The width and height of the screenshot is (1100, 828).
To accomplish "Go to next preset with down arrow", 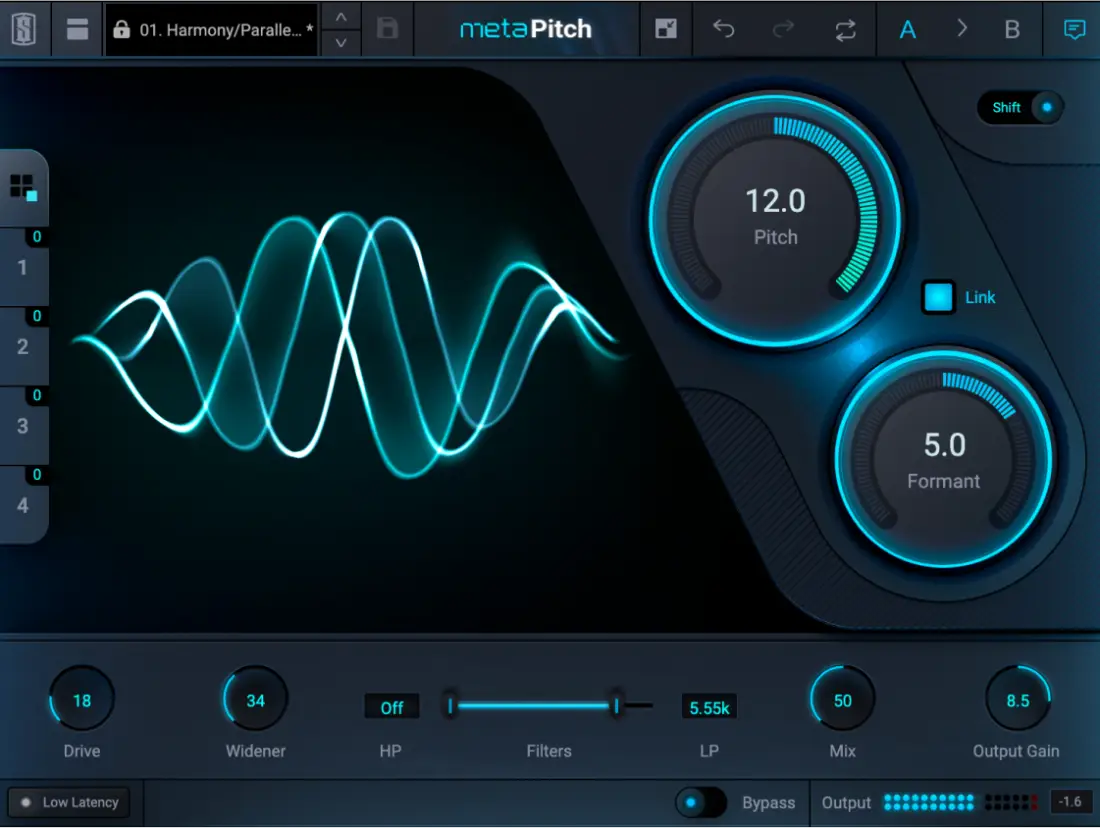I will (x=341, y=42).
